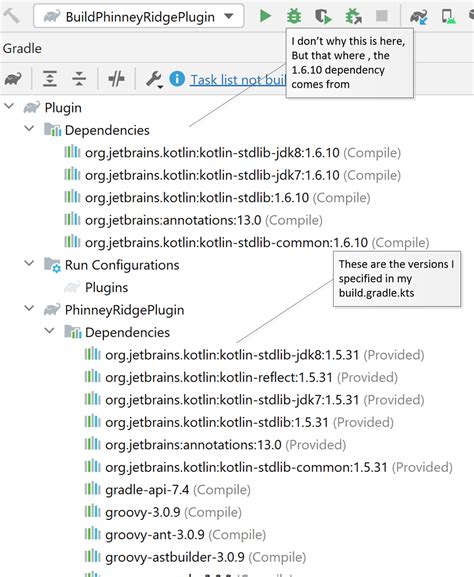The height and width of the screenshot is (577, 474).
Task: Collapse Dependencies under Plugin
Action: tap(29, 129)
